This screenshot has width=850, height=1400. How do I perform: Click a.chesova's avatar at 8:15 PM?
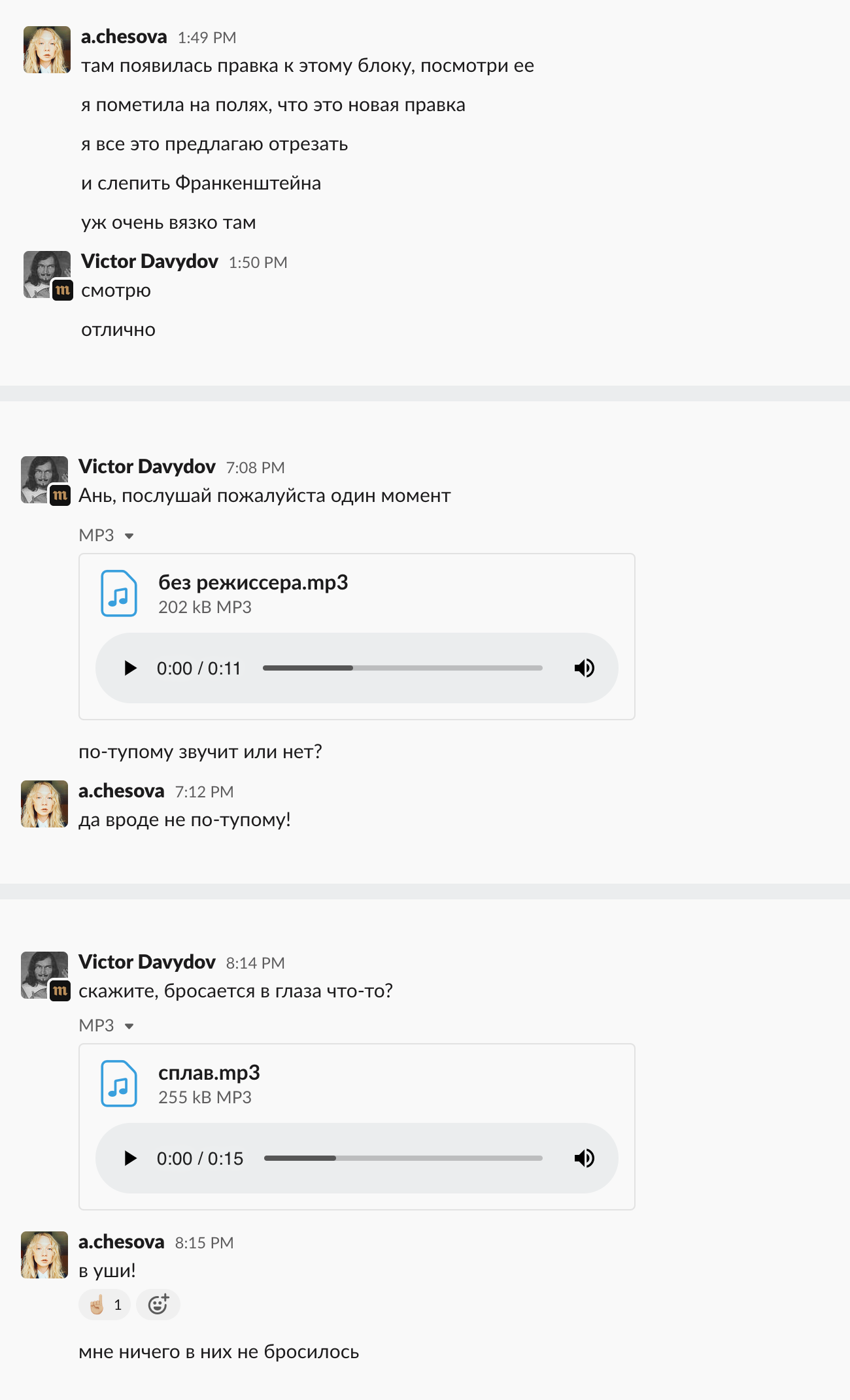click(44, 1255)
